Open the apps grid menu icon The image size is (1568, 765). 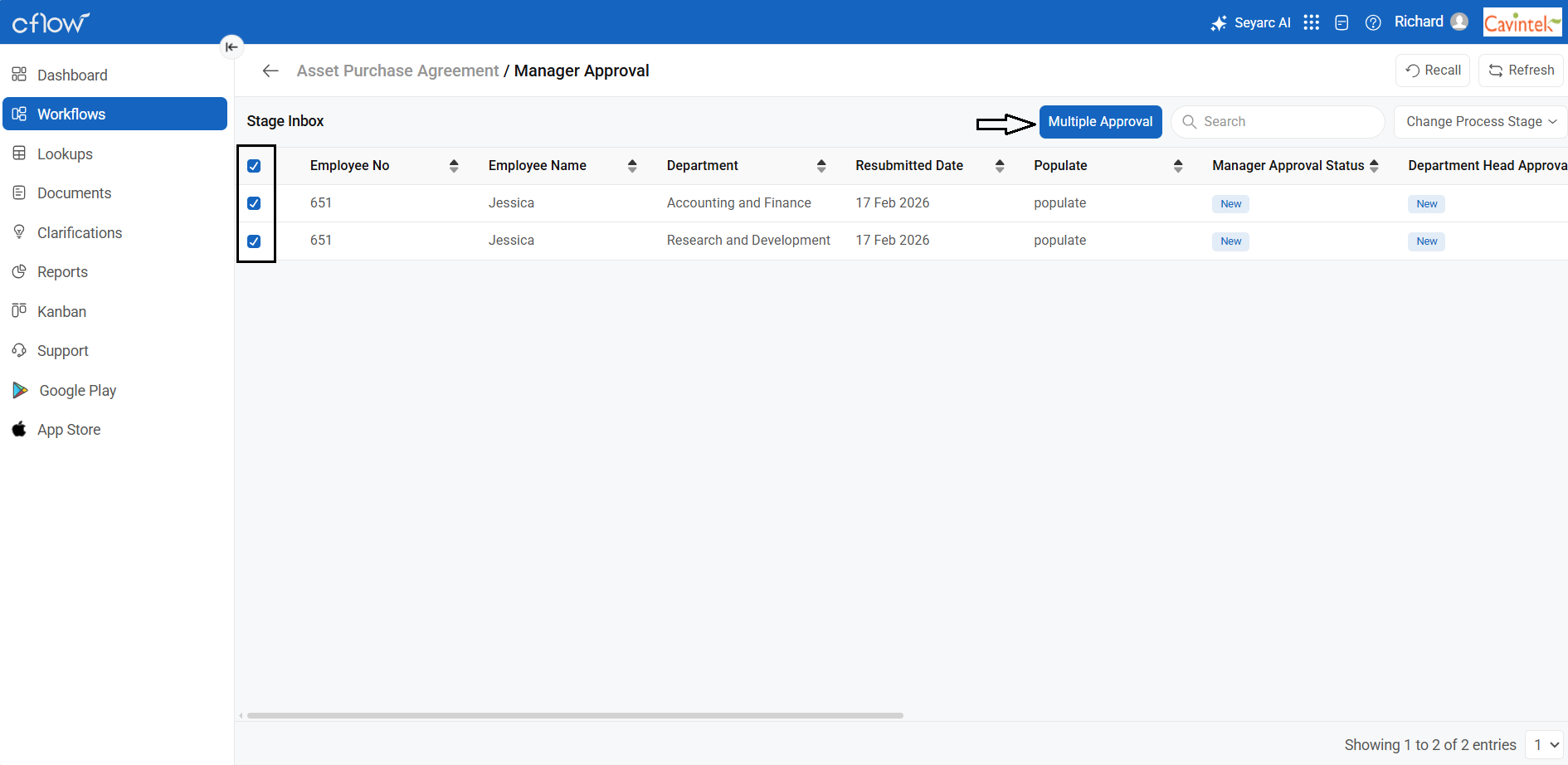coord(1311,22)
